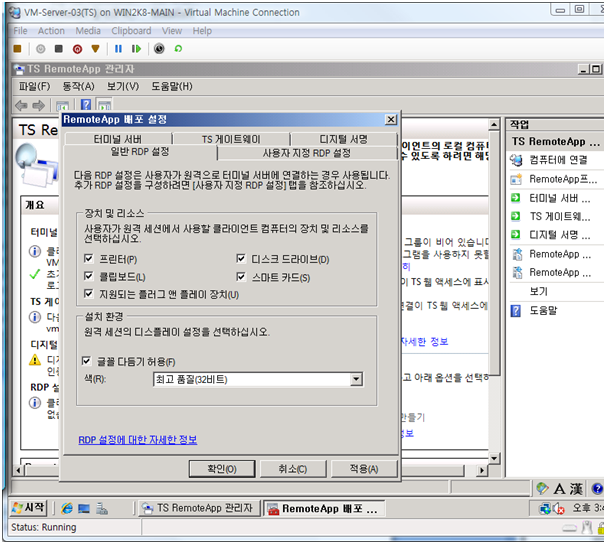This screenshot has width=606, height=544.
Task: Open the Media menu in VM Connection
Action: pos(88,31)
